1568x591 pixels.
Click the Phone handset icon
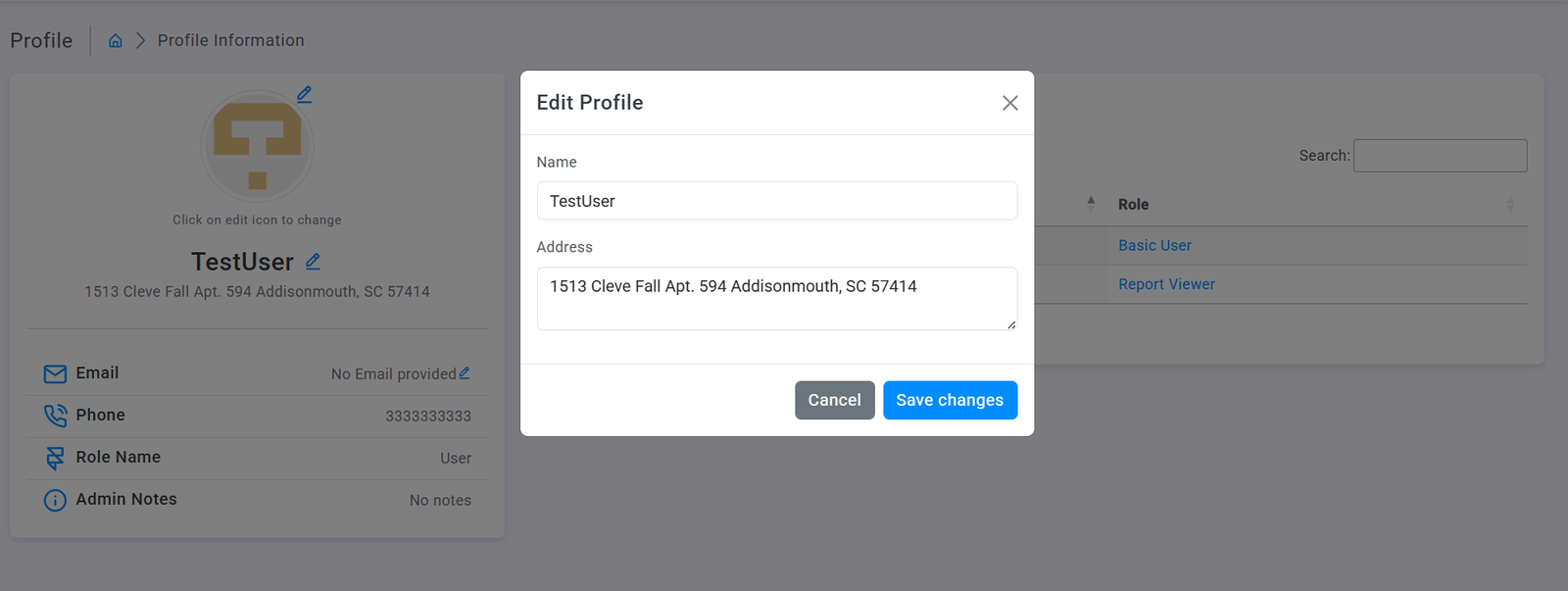point(55,416)
